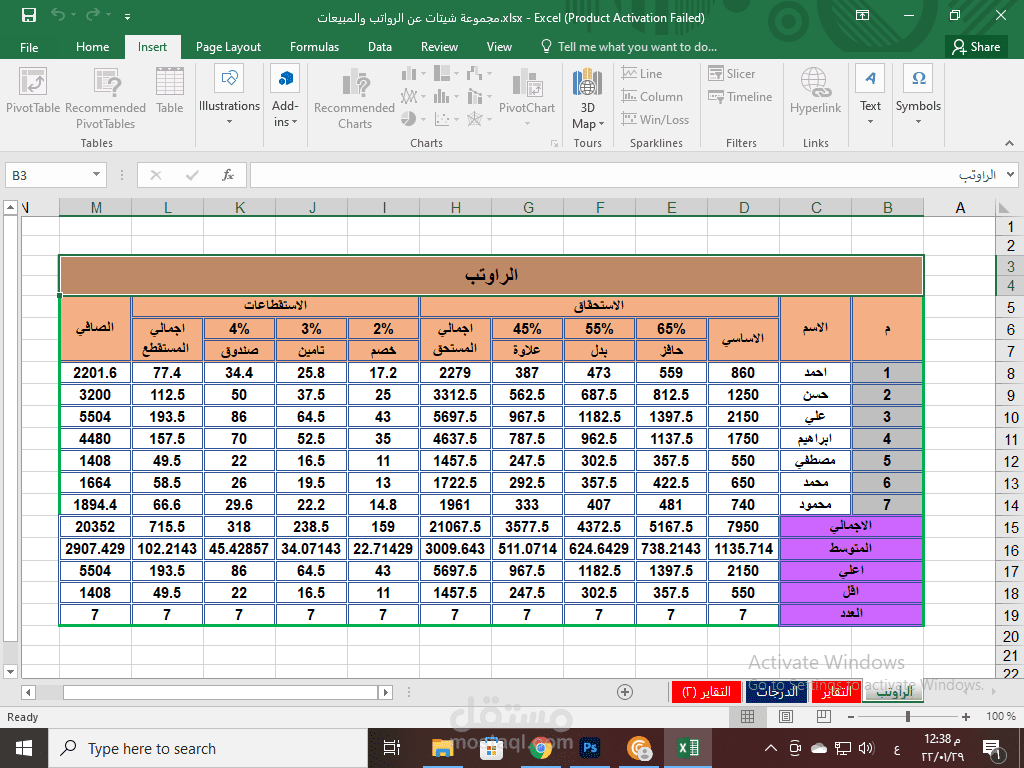
Task: Open the Add-ins dropdown
Action: pyautogui.click(x=285, y=95)
